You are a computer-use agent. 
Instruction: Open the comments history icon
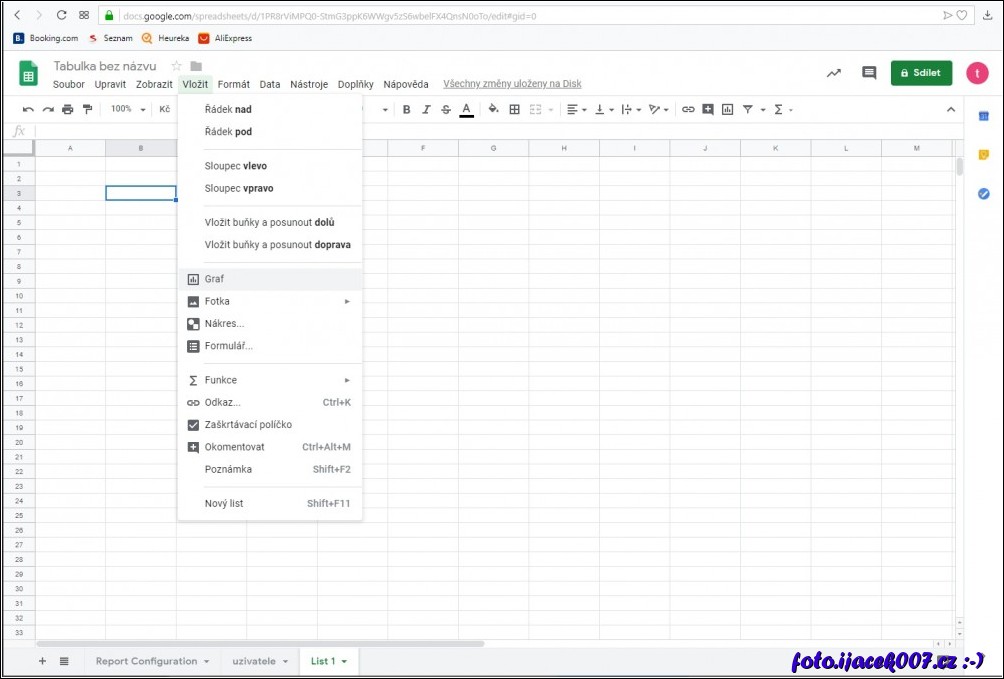(x=869, y=73)
